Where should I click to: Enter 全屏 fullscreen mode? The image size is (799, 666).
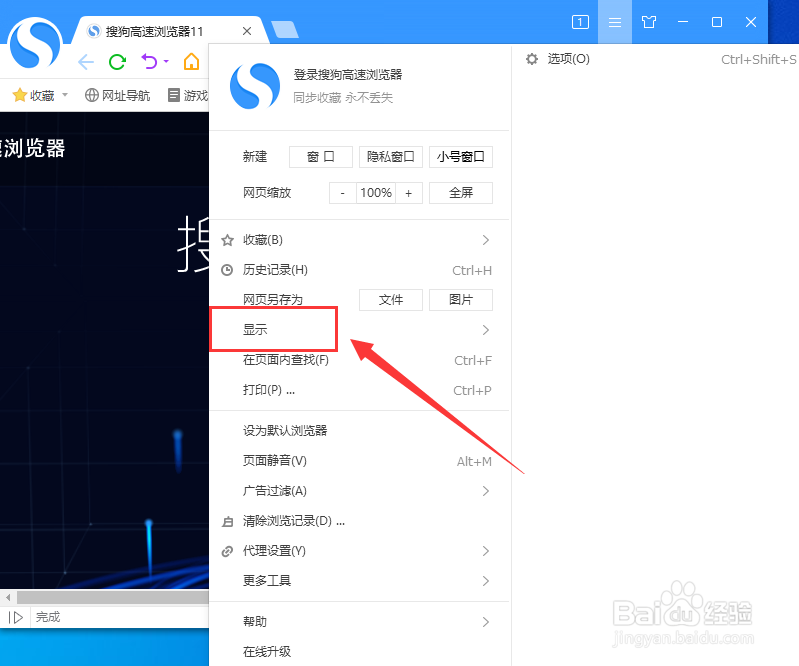coord(461,193)
